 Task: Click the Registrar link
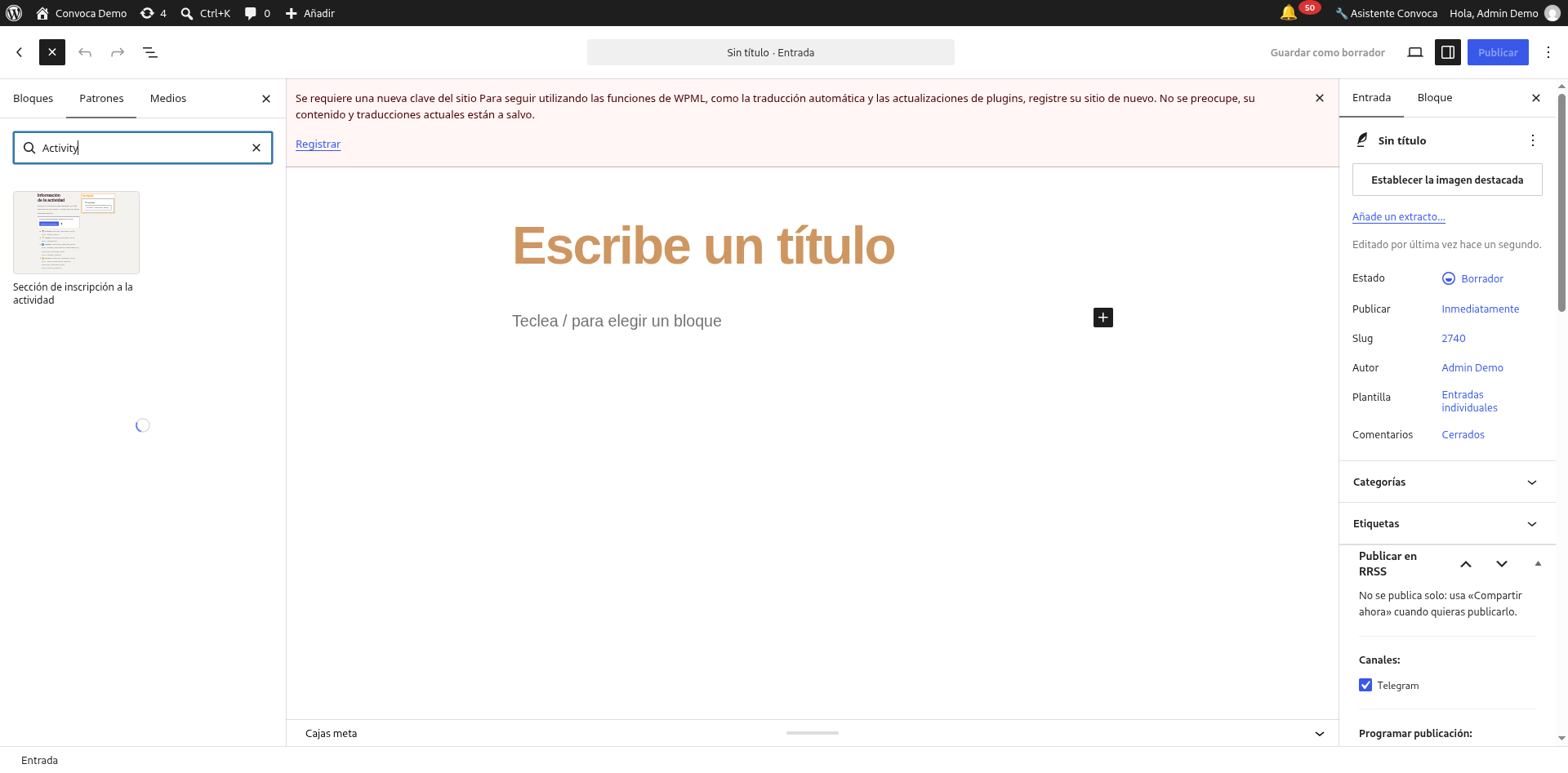[318, 144]
